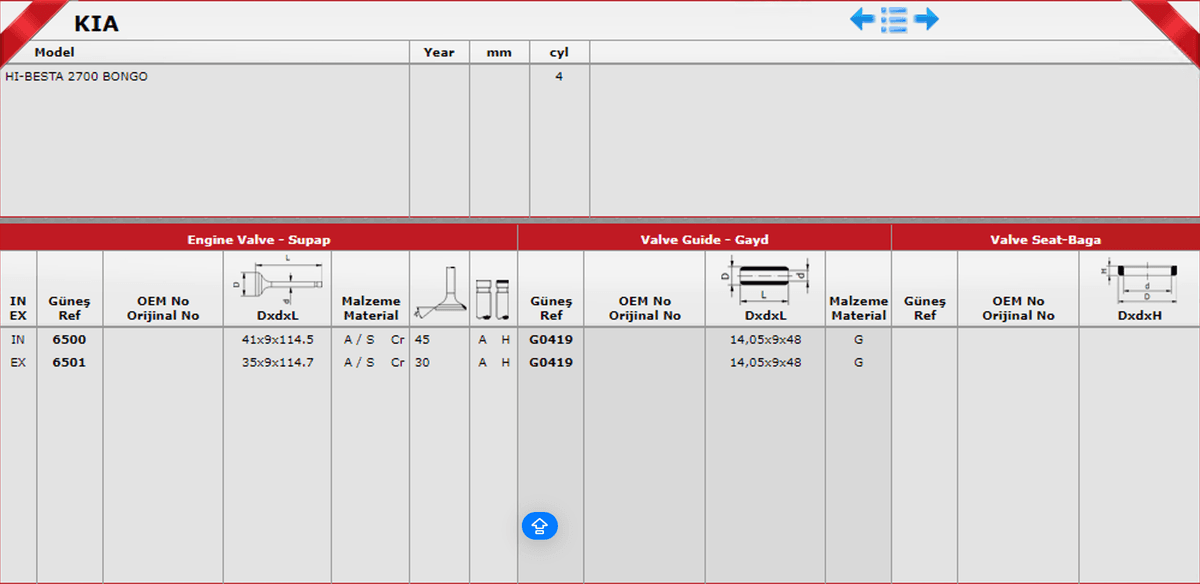Click guide dimension 14,05x9x48 in IN row

766,340
